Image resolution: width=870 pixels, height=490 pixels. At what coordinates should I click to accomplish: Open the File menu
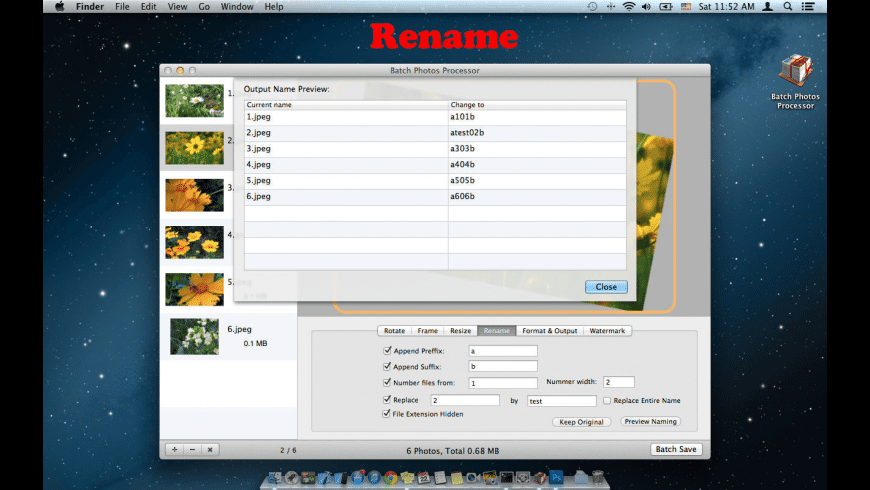[x=122, y=7]
